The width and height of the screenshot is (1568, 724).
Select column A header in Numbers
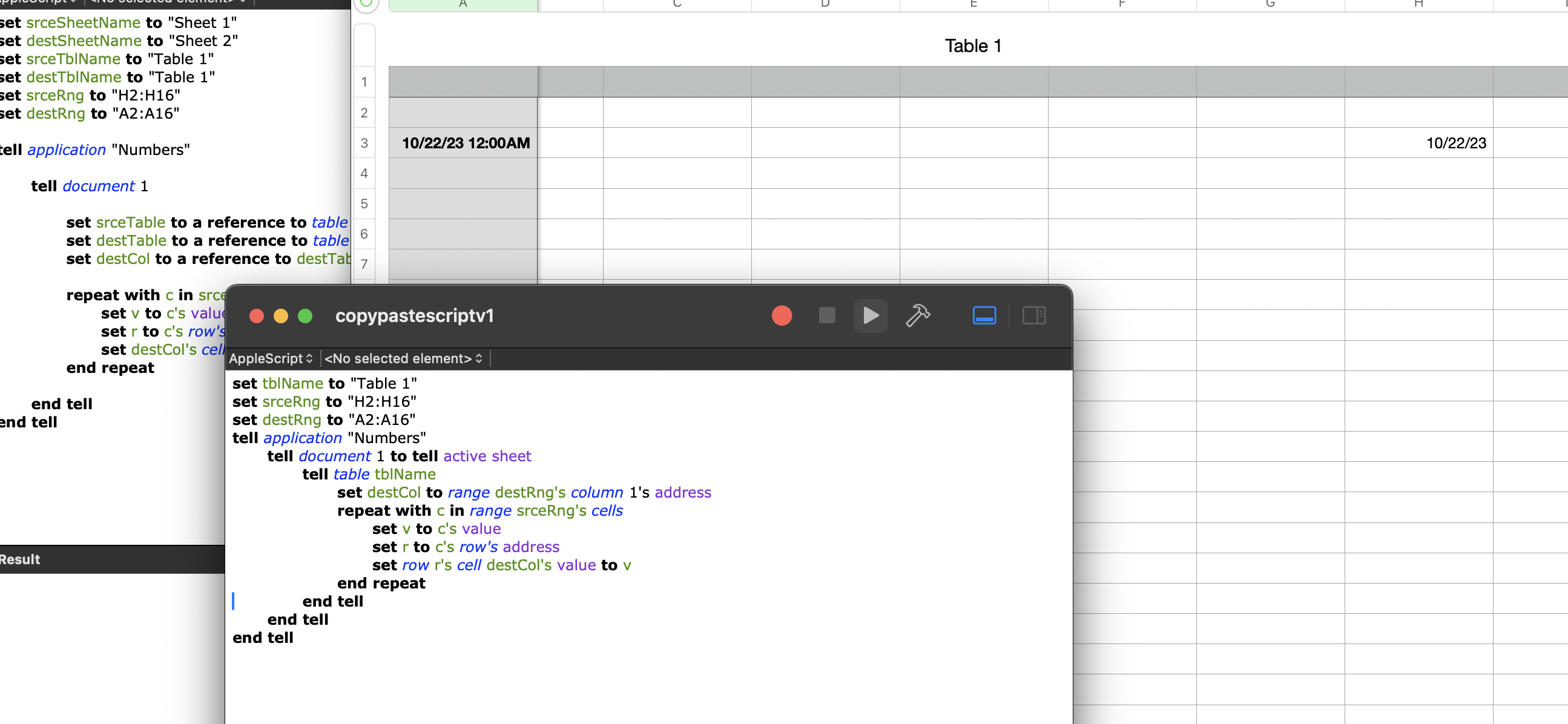pos(463,4)
